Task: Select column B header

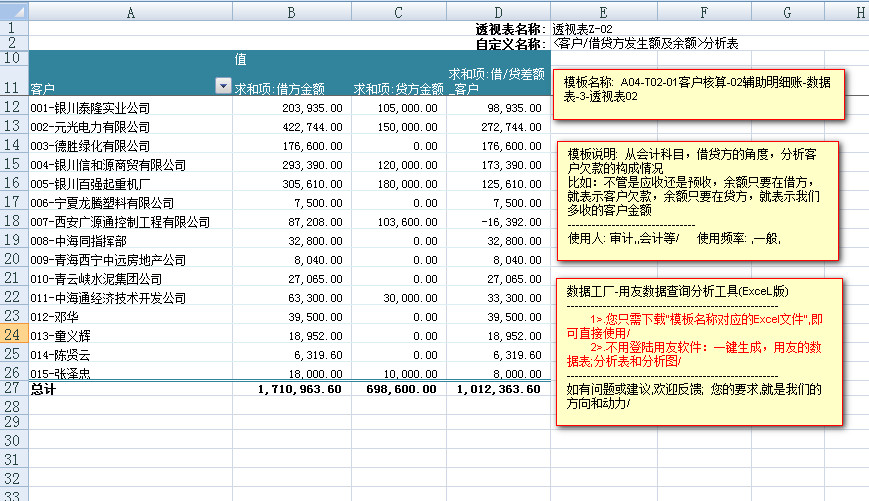Action: tap(291, 12)
